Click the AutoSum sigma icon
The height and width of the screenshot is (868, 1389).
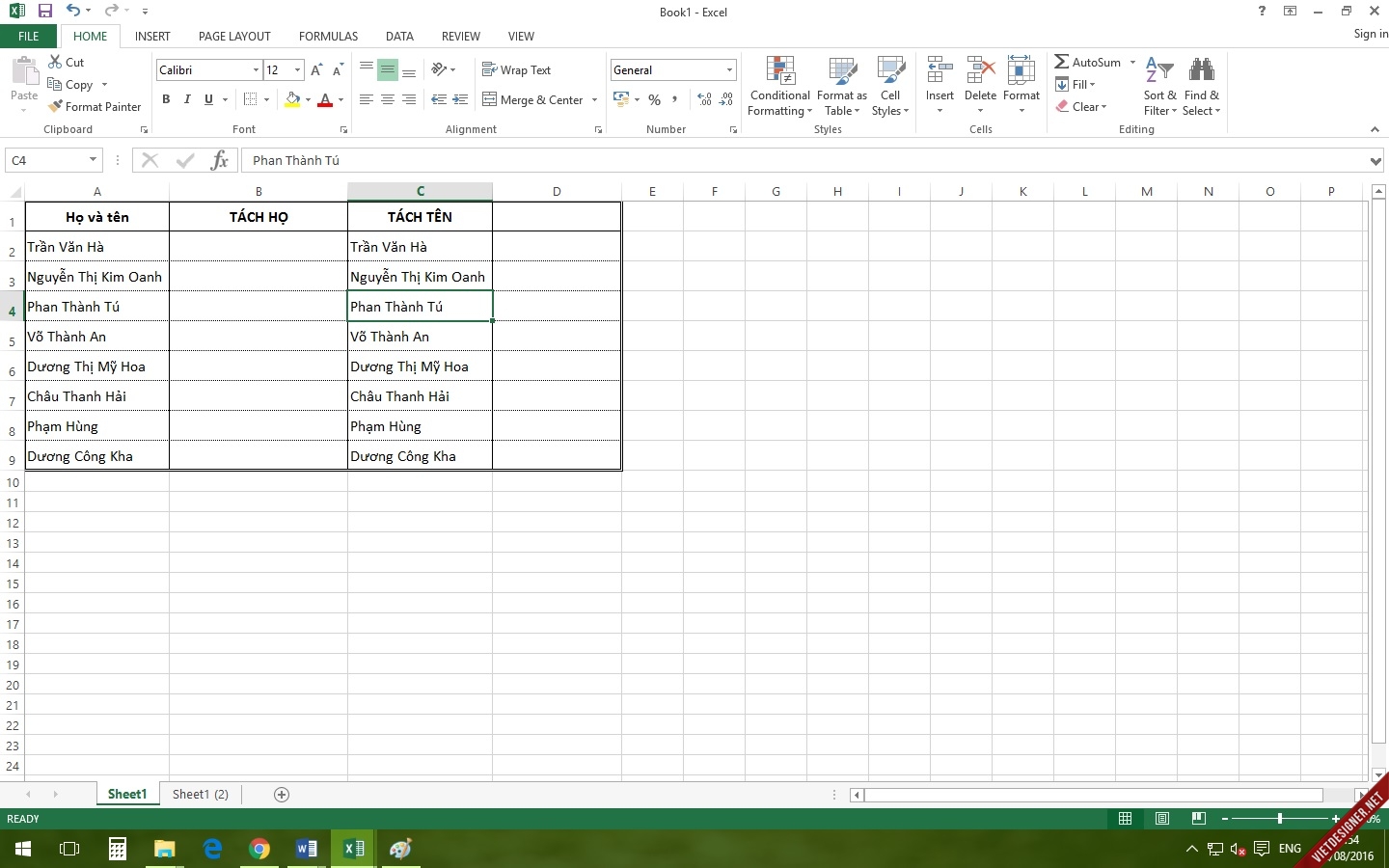(1061, 62)
